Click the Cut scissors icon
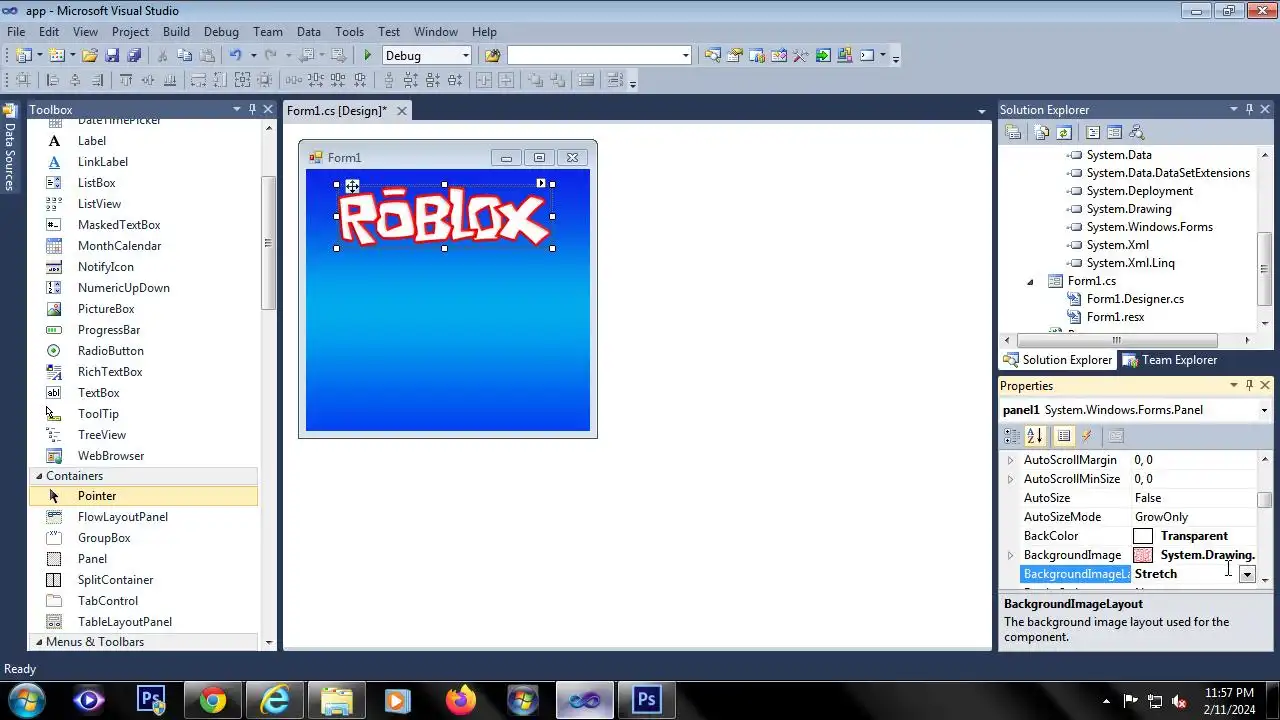Viewport: 1280px width, 720px height. click(x=162, y=55)
